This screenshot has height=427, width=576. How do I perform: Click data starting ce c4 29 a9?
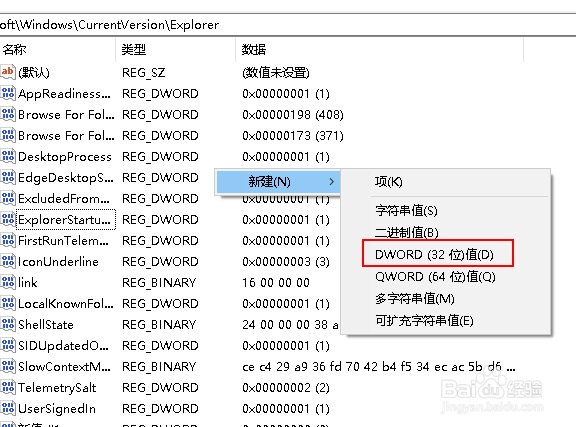click(379, 367)
